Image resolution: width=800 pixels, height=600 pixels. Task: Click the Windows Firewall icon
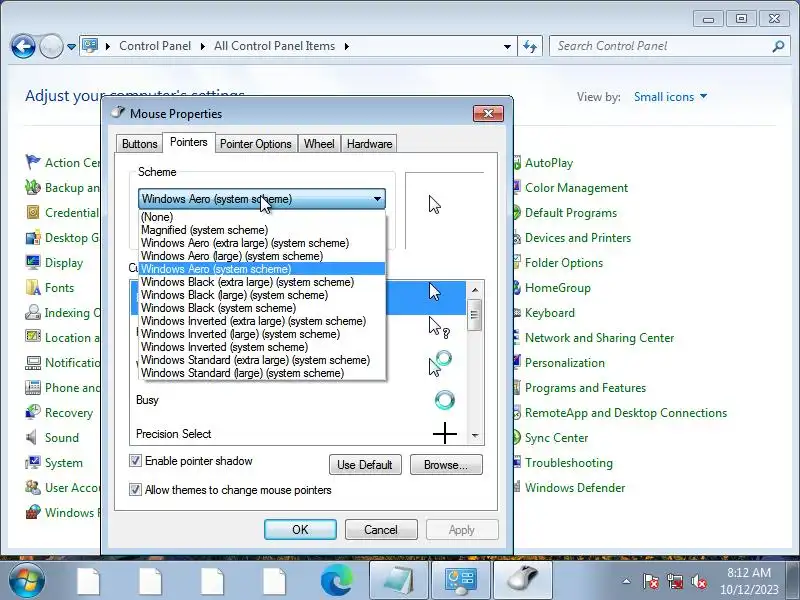coord(33,512)
